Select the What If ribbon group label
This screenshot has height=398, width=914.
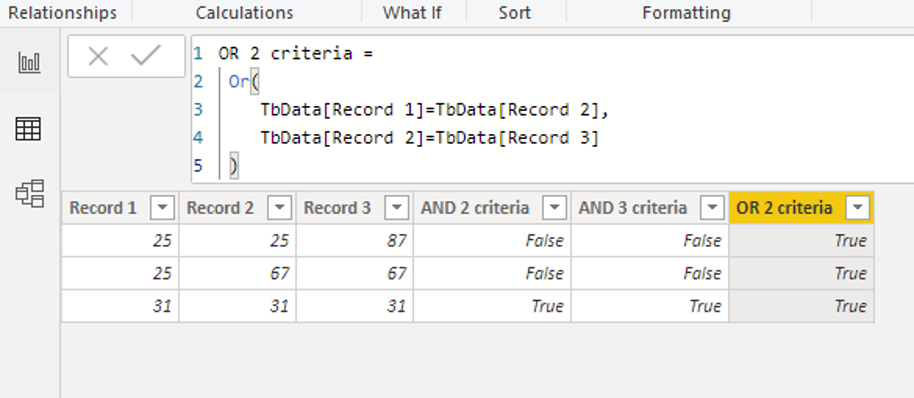click(412, 13)
